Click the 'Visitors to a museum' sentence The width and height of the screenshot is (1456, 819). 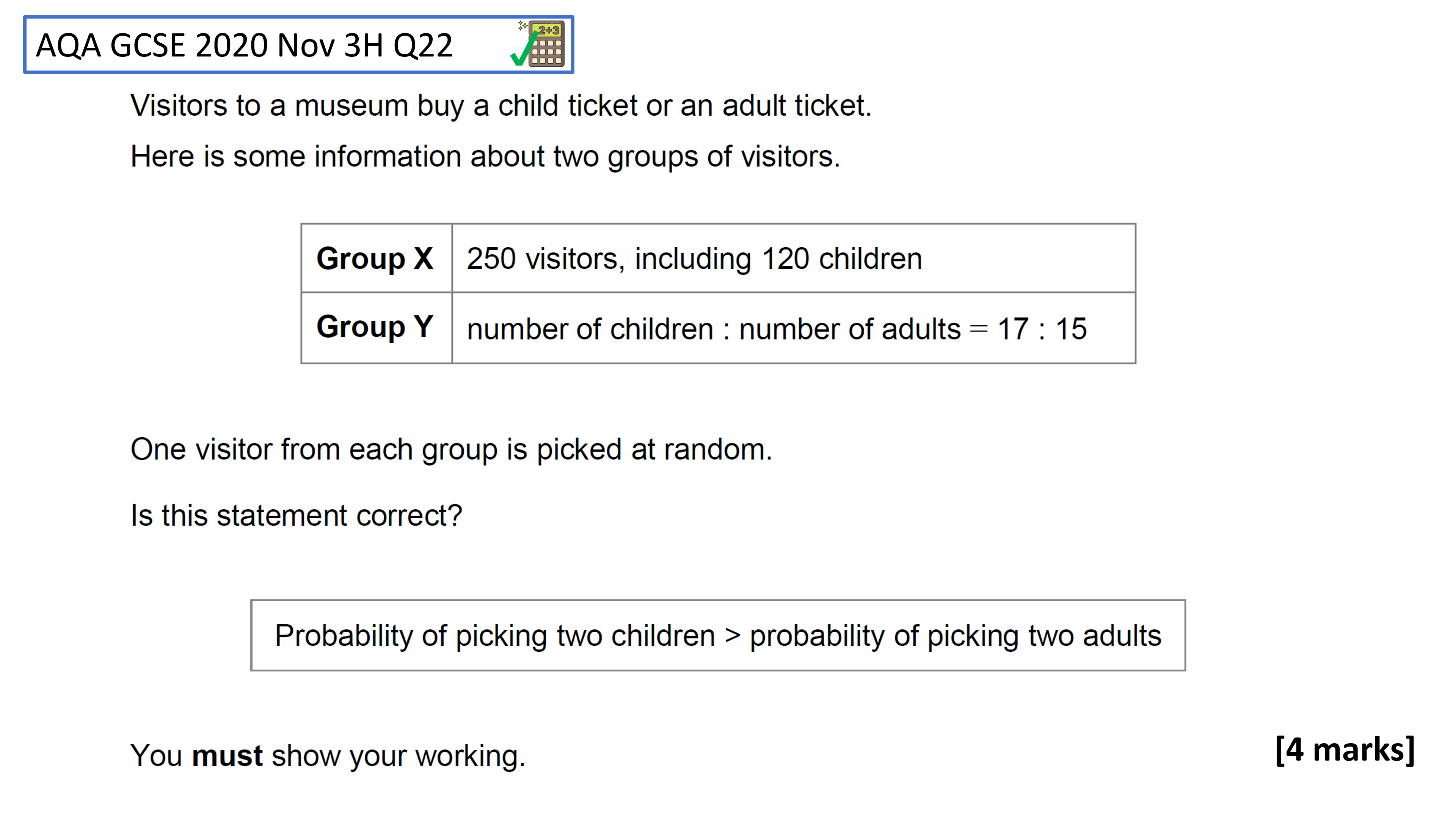[501, 106]
